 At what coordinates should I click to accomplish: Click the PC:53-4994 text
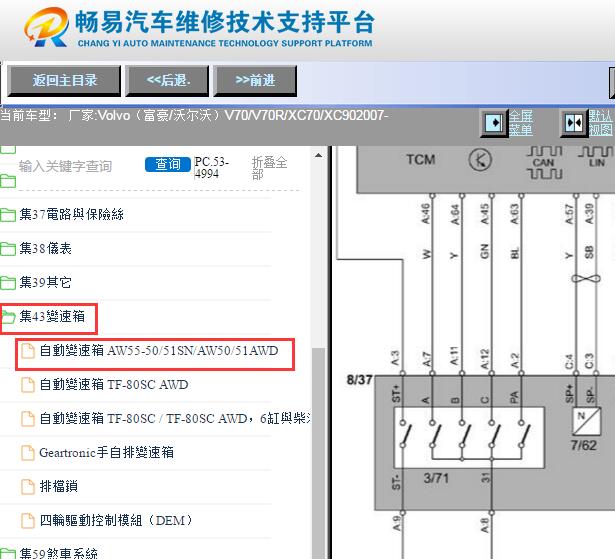click(211, 168)
